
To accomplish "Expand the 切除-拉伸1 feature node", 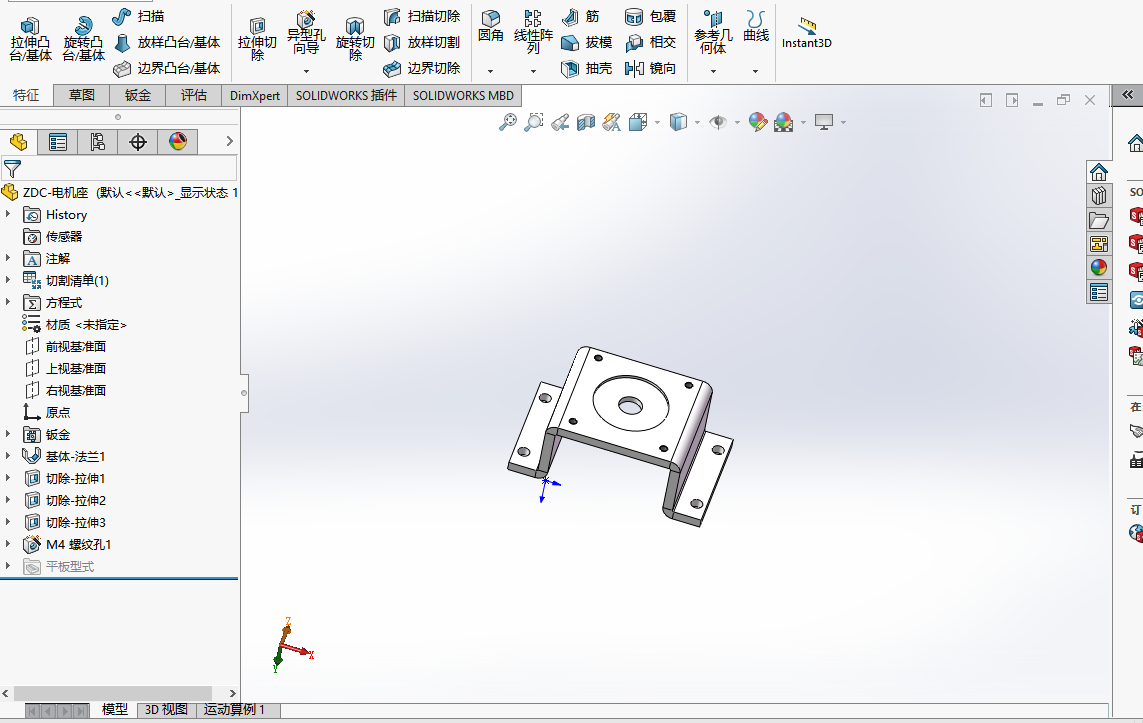I will [x=8, y=478].
